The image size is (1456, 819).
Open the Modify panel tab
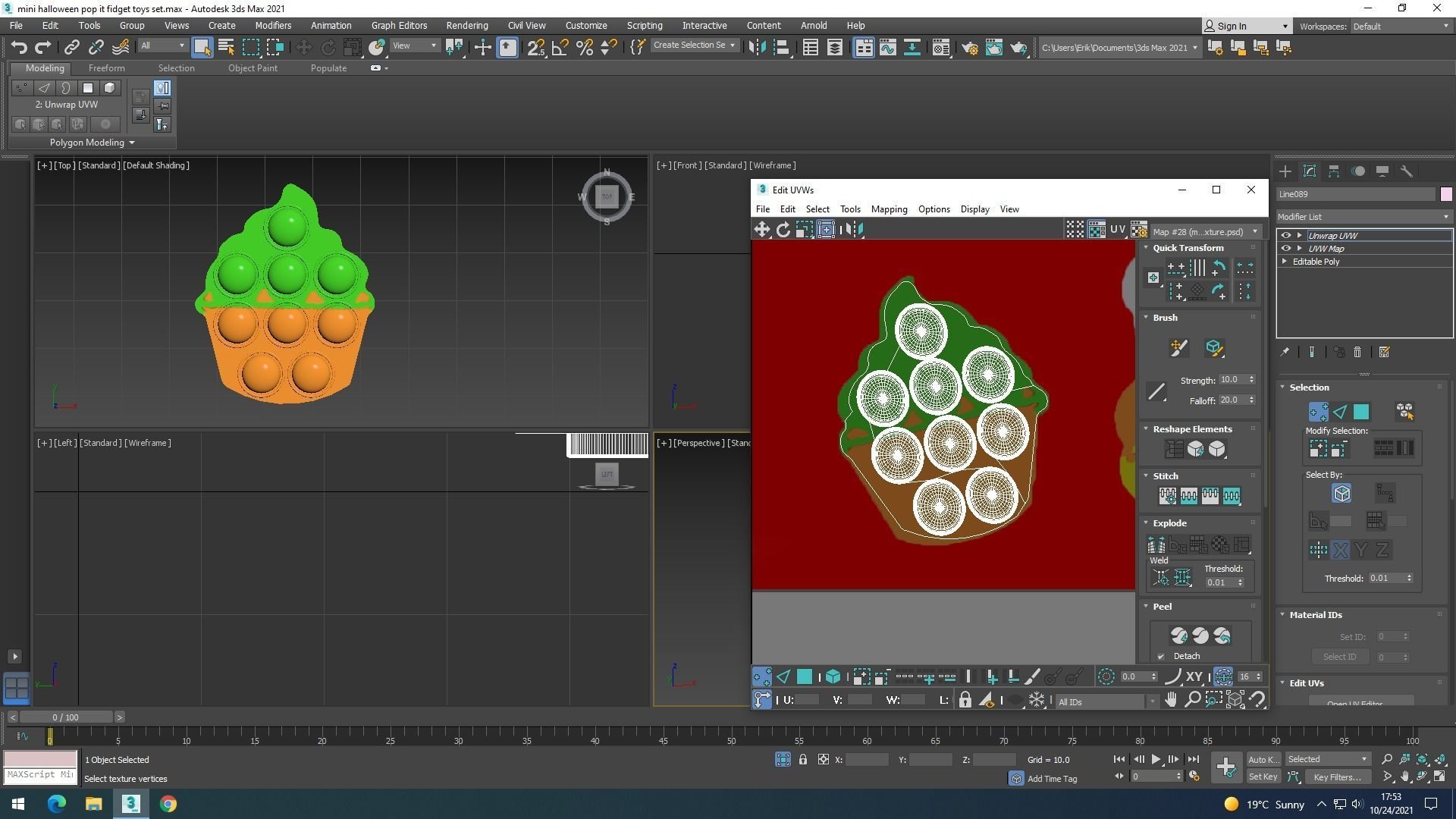[x=1309, y=171]
